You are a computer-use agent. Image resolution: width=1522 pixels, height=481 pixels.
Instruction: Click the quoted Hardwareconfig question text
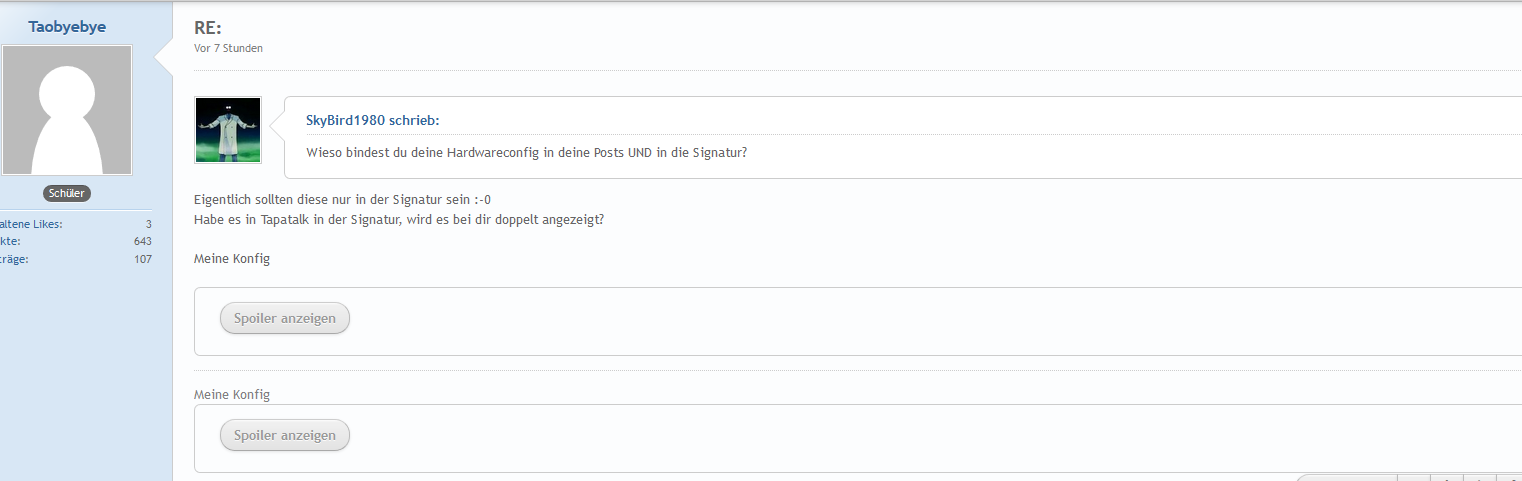(527, 153)
